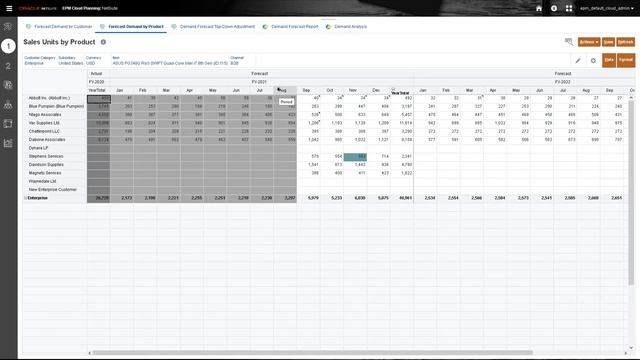Open the hierarchy icon in the left sidebar
The height and width of the screenshot is (360, 640).
coord(8,104)
